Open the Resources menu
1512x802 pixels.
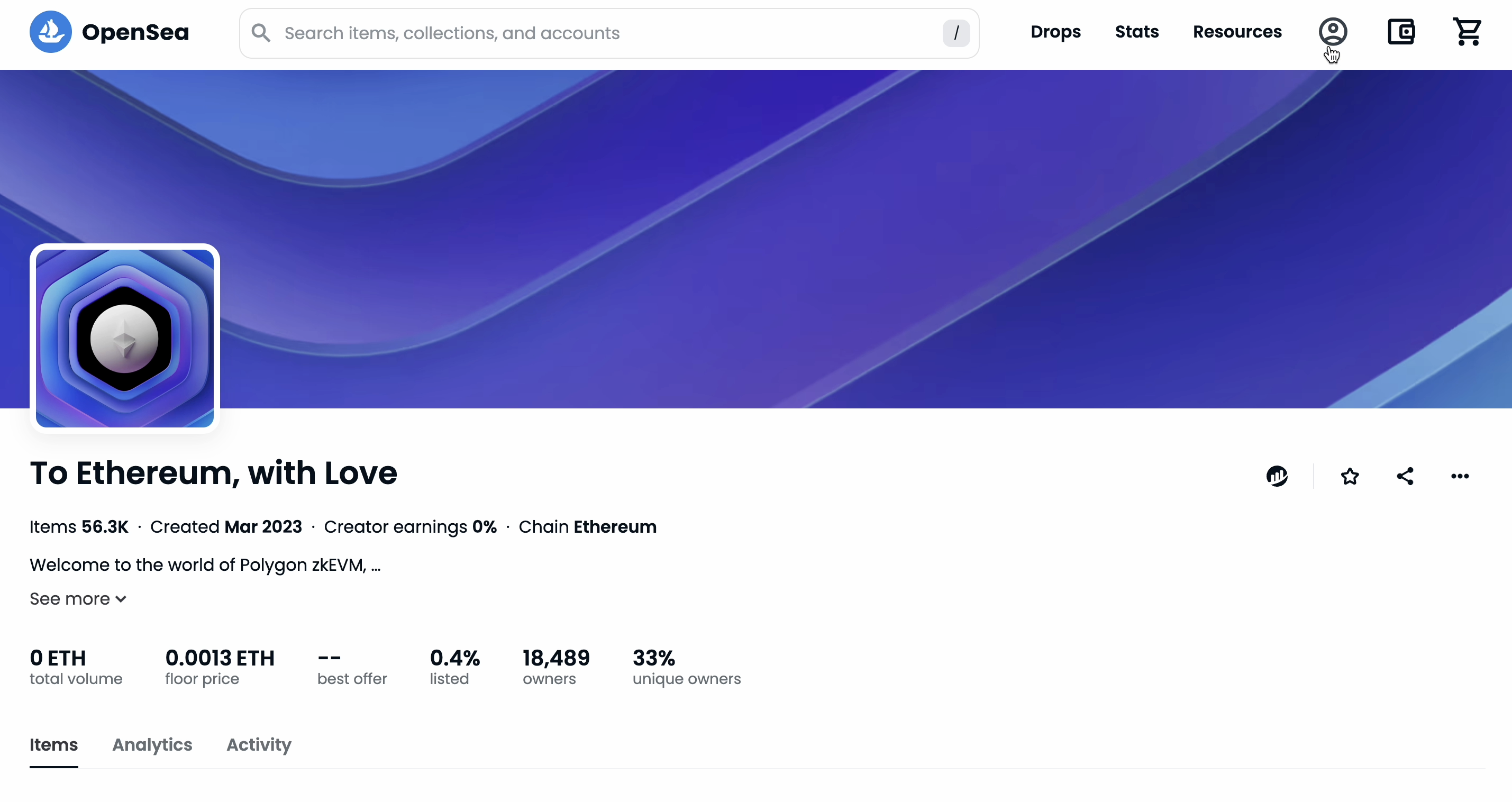click(1237, 32)
